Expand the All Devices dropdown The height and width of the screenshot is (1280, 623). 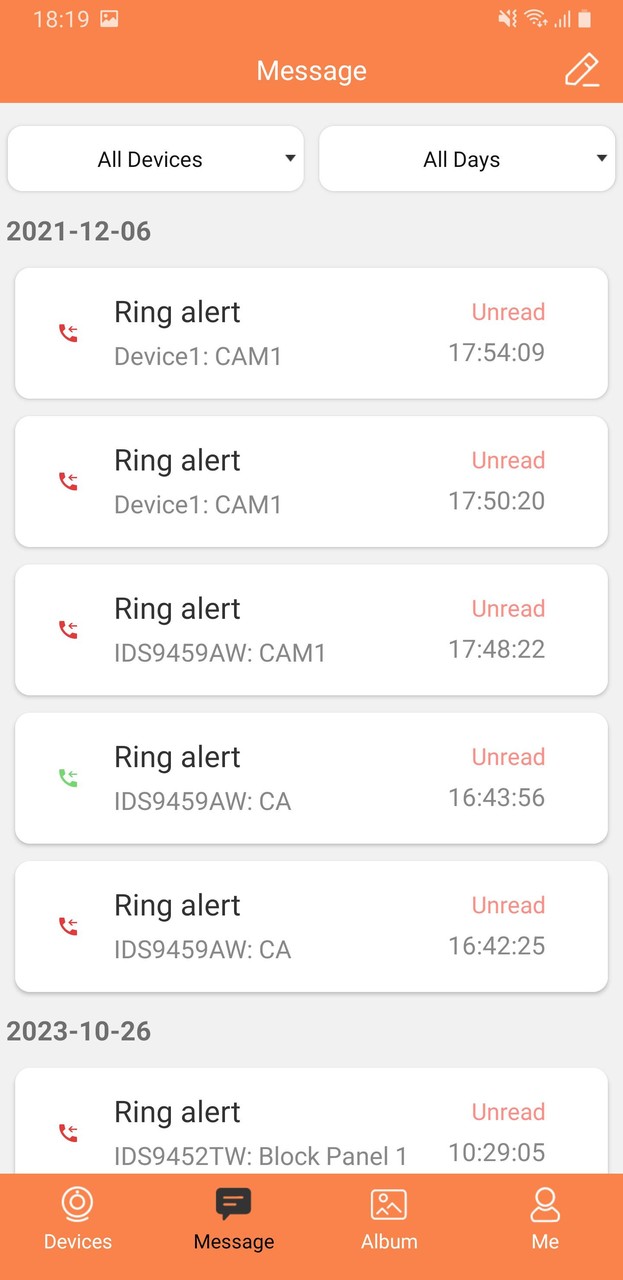(155, 159)
